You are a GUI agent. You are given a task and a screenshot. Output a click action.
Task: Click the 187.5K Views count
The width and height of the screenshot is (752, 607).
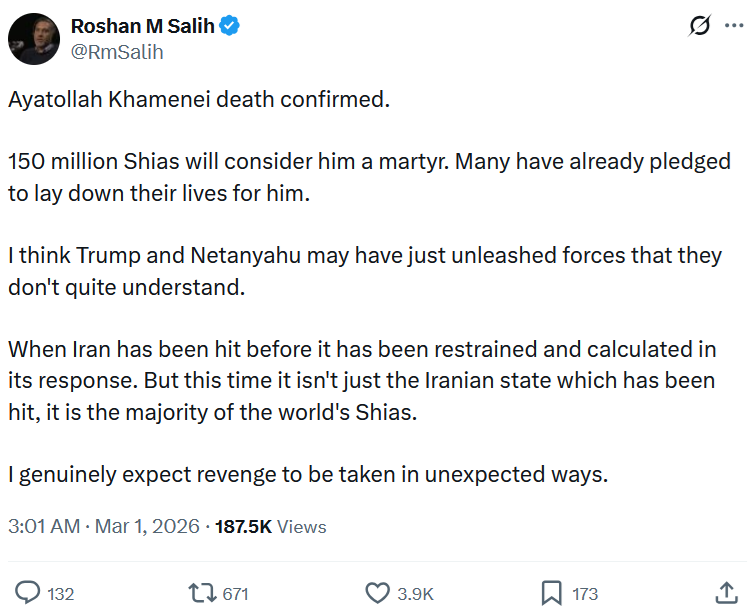pyautogui.click(x=270, y=526)
